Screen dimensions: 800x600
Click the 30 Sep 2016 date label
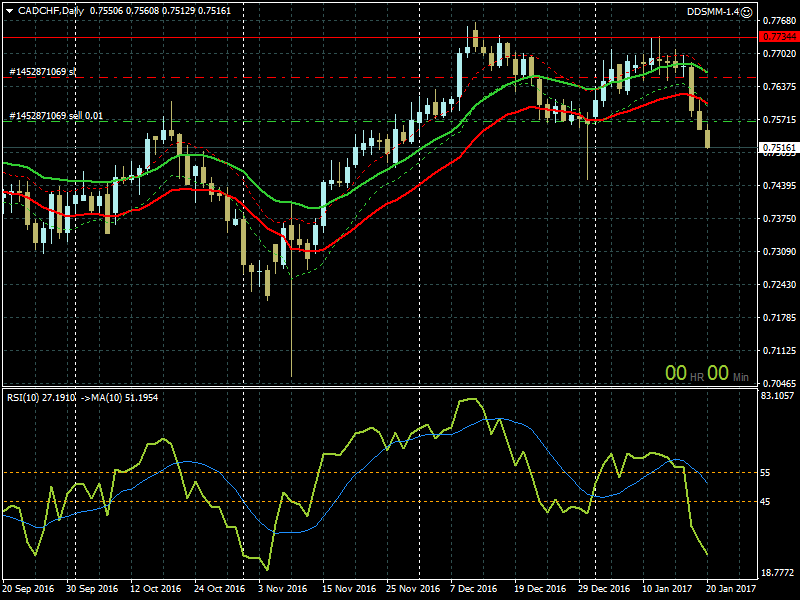(x=92, y=589)
